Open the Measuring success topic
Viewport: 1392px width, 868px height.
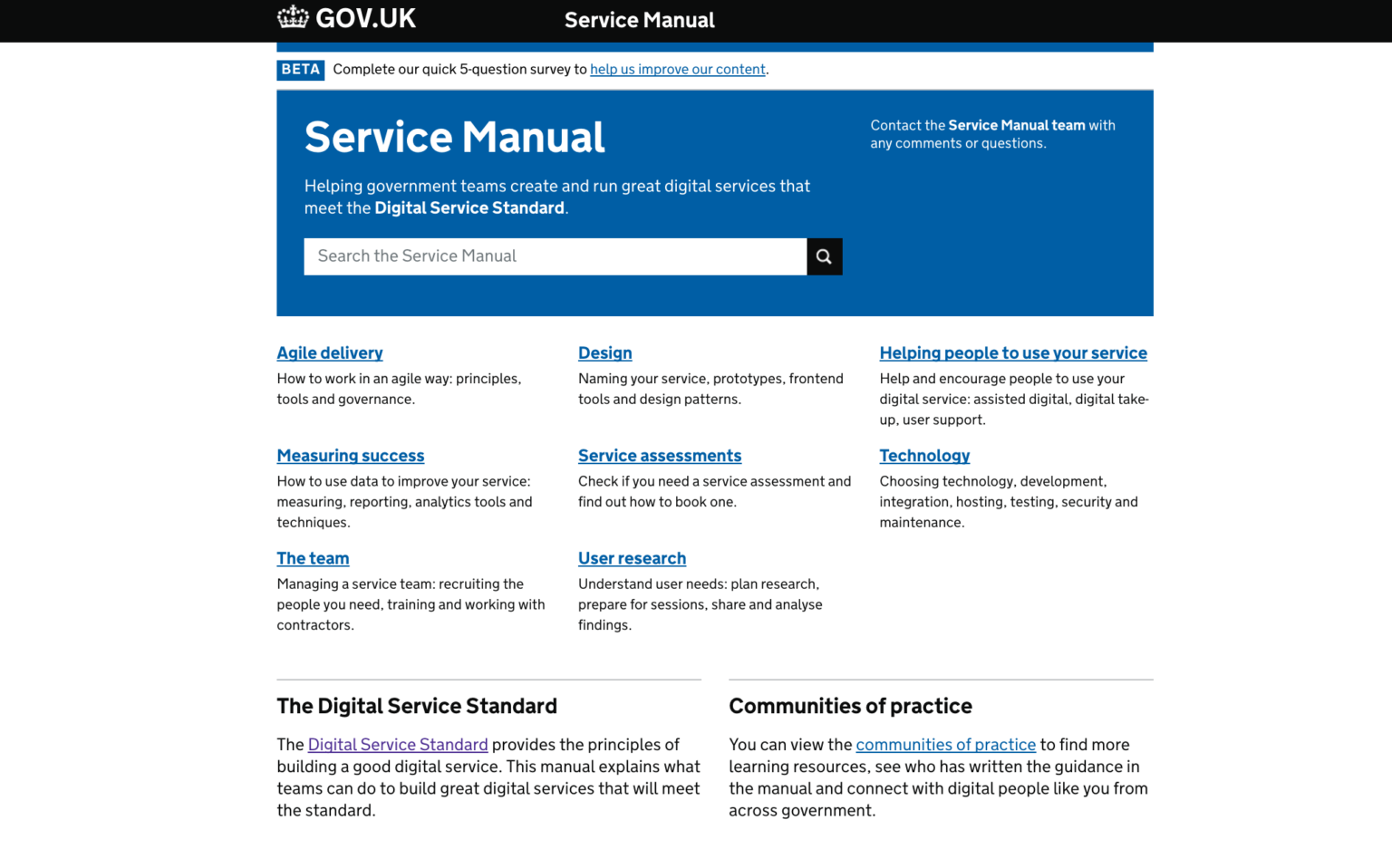pyautogui.click(x=351, y=455)
